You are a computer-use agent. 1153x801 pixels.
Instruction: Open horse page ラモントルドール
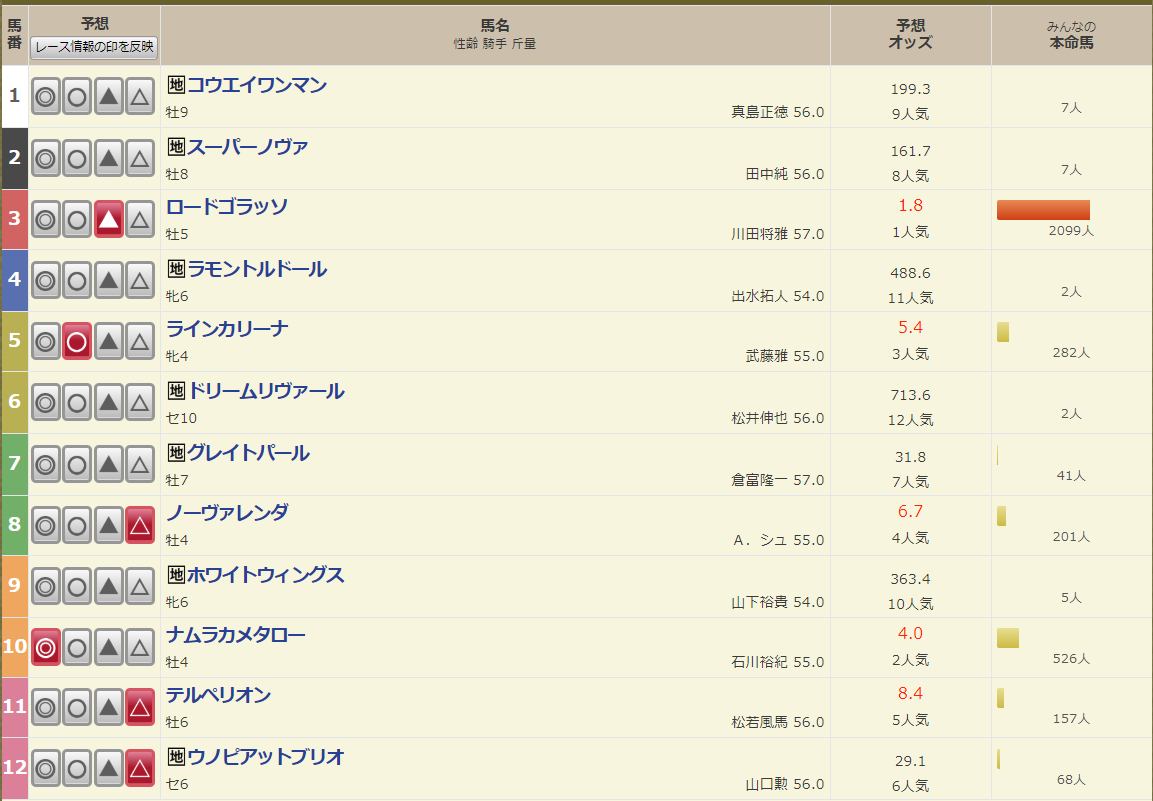[257, 269]
